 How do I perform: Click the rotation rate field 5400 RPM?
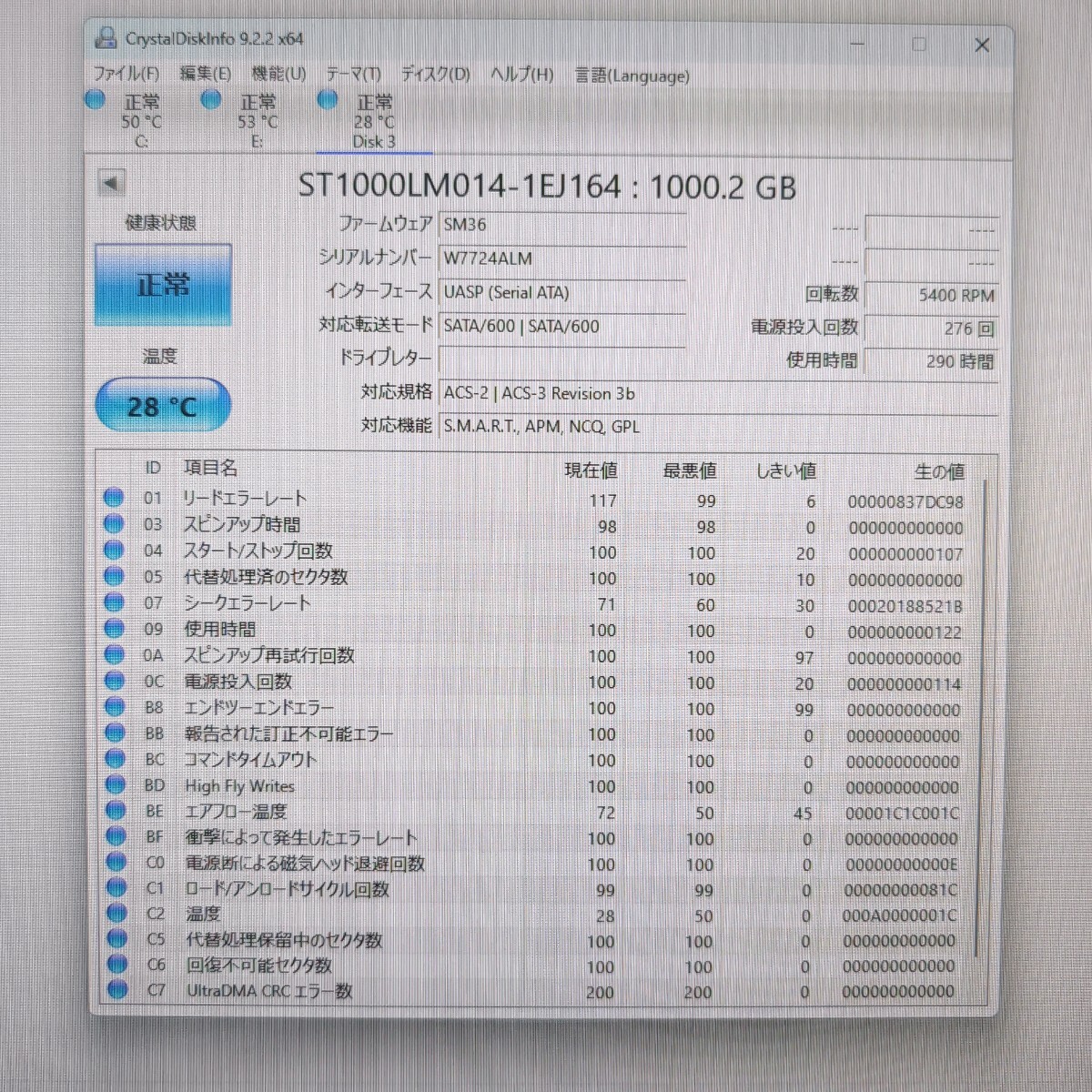930,295
